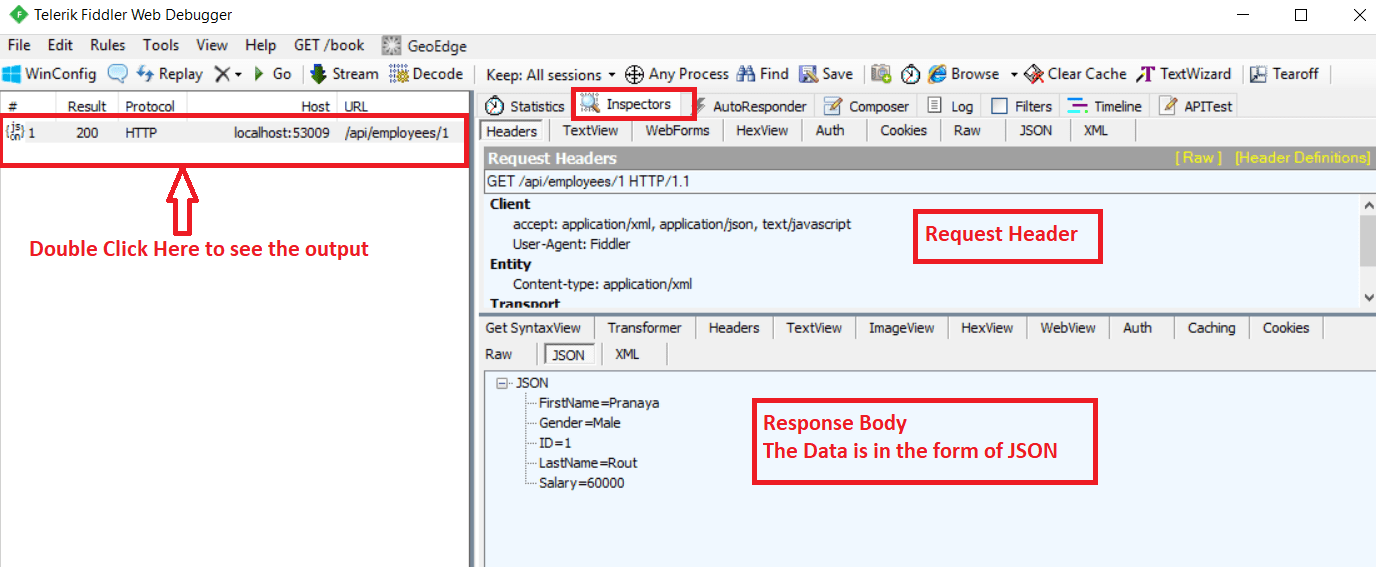
Task: Switch to the Statistics tab
Action: coord(525,106)
